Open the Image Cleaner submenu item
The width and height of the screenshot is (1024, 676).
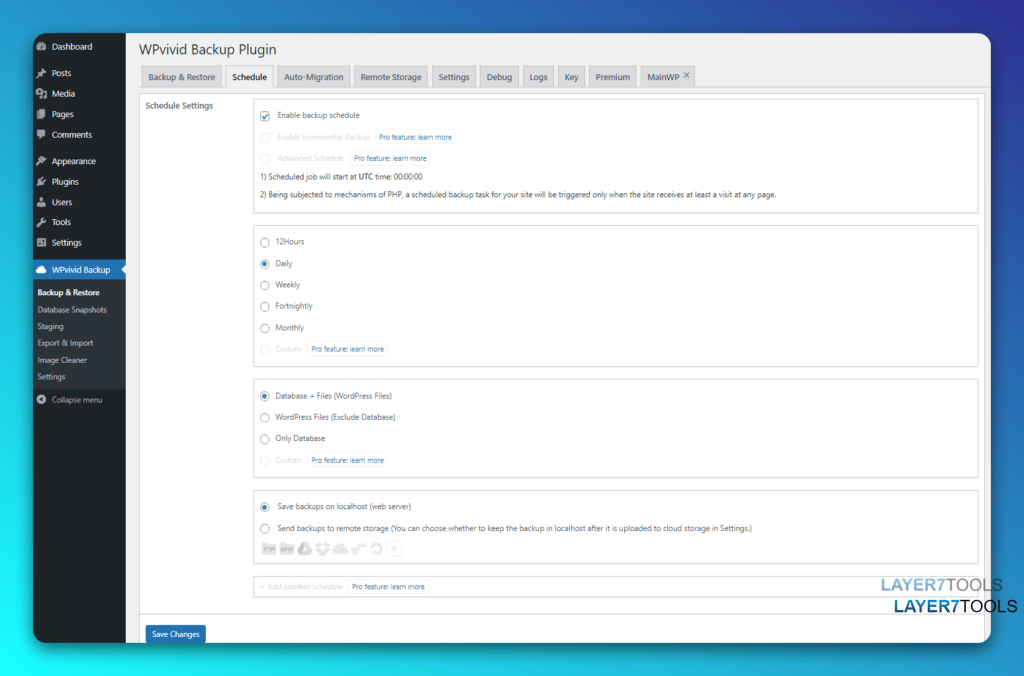pyautogui.click(x=62, y=360)
